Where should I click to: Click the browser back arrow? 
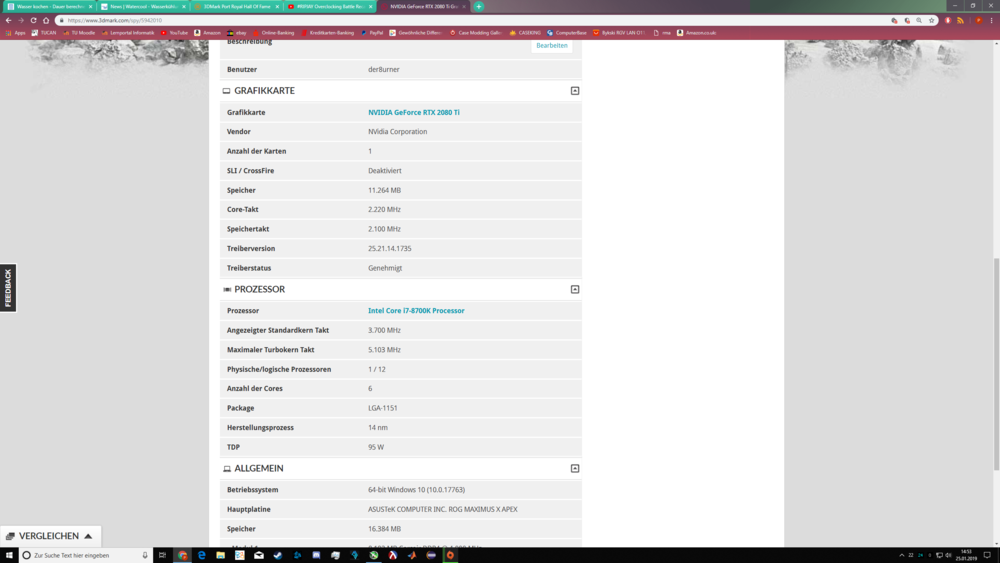click(x=9, y=20)
